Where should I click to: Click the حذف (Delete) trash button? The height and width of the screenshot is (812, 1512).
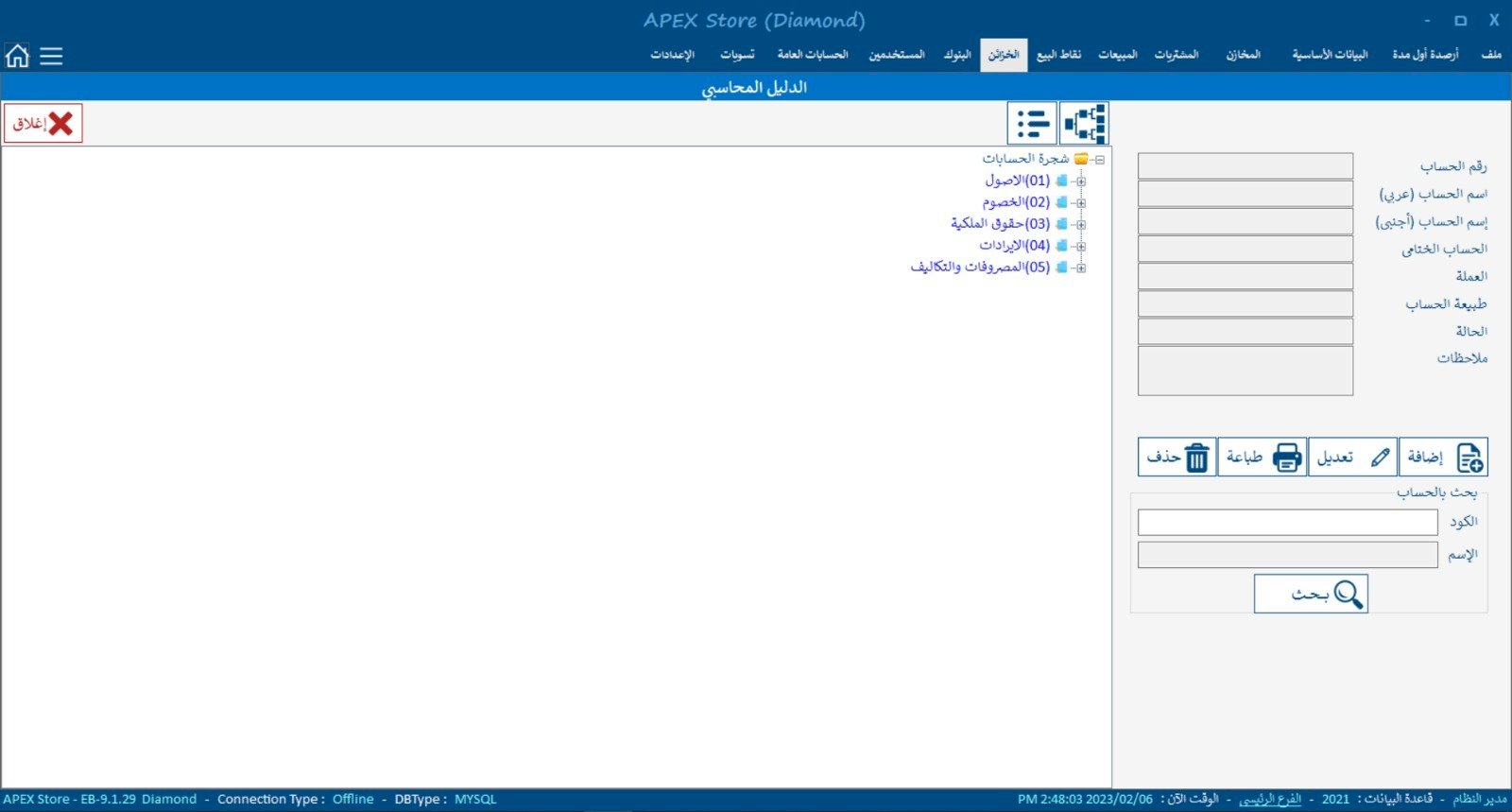pos(1177,458)
